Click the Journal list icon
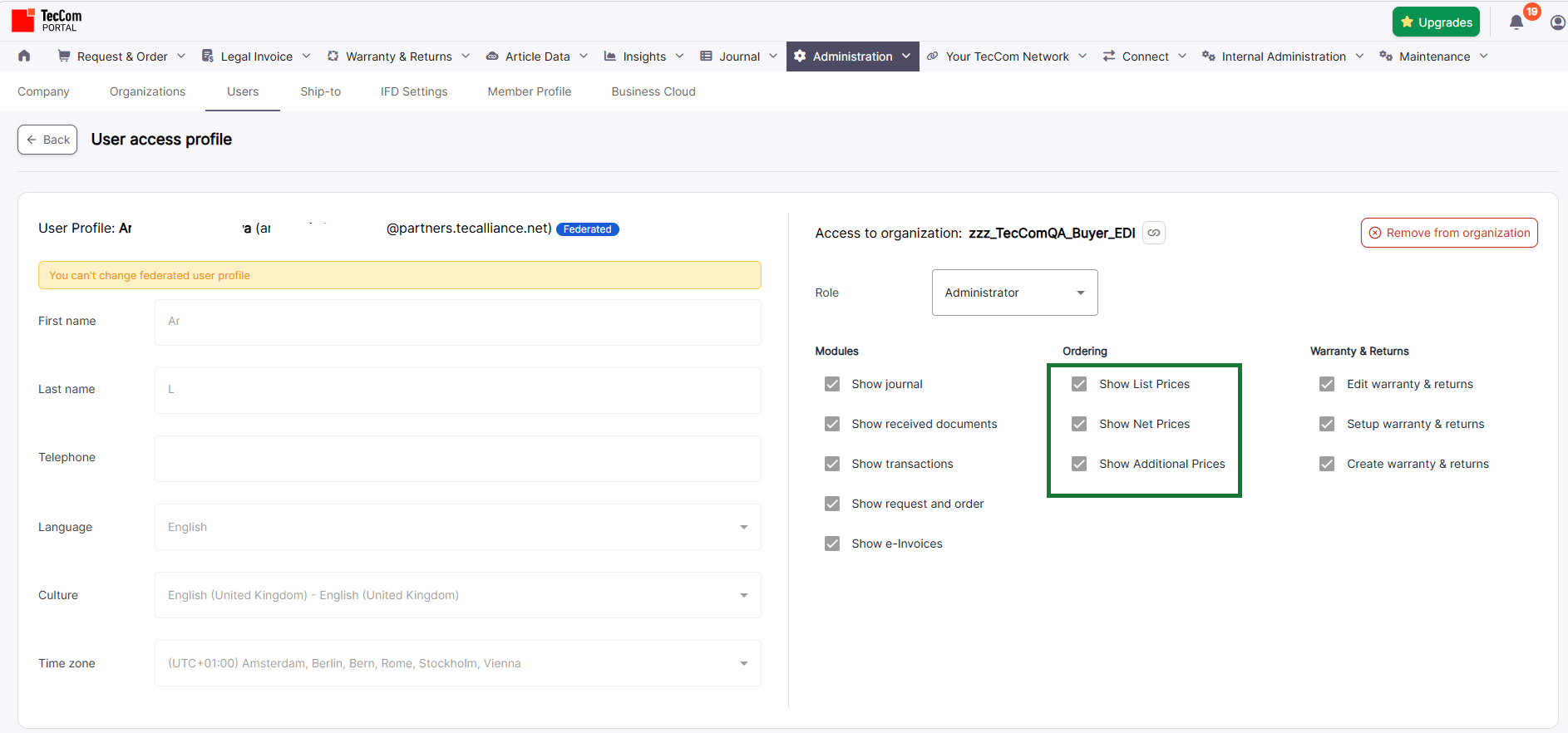The width and height of the screenshot is (1568, 733). pyautogui.click(x=707, y=56)
